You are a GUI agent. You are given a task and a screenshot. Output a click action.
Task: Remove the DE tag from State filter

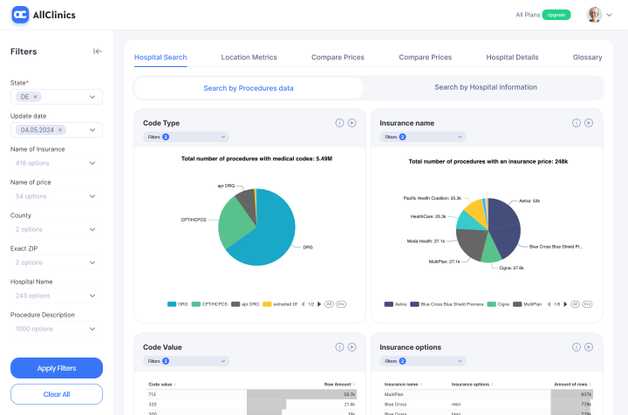[36, 97]
